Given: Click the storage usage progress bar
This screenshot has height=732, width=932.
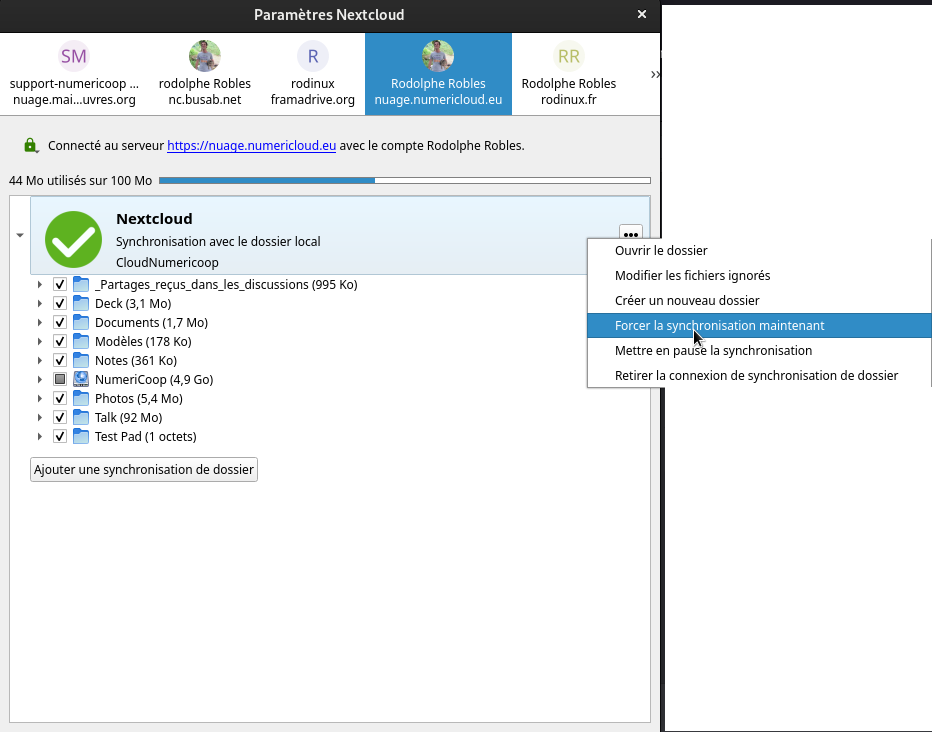Looking at the screenshot, I should 405,180.
